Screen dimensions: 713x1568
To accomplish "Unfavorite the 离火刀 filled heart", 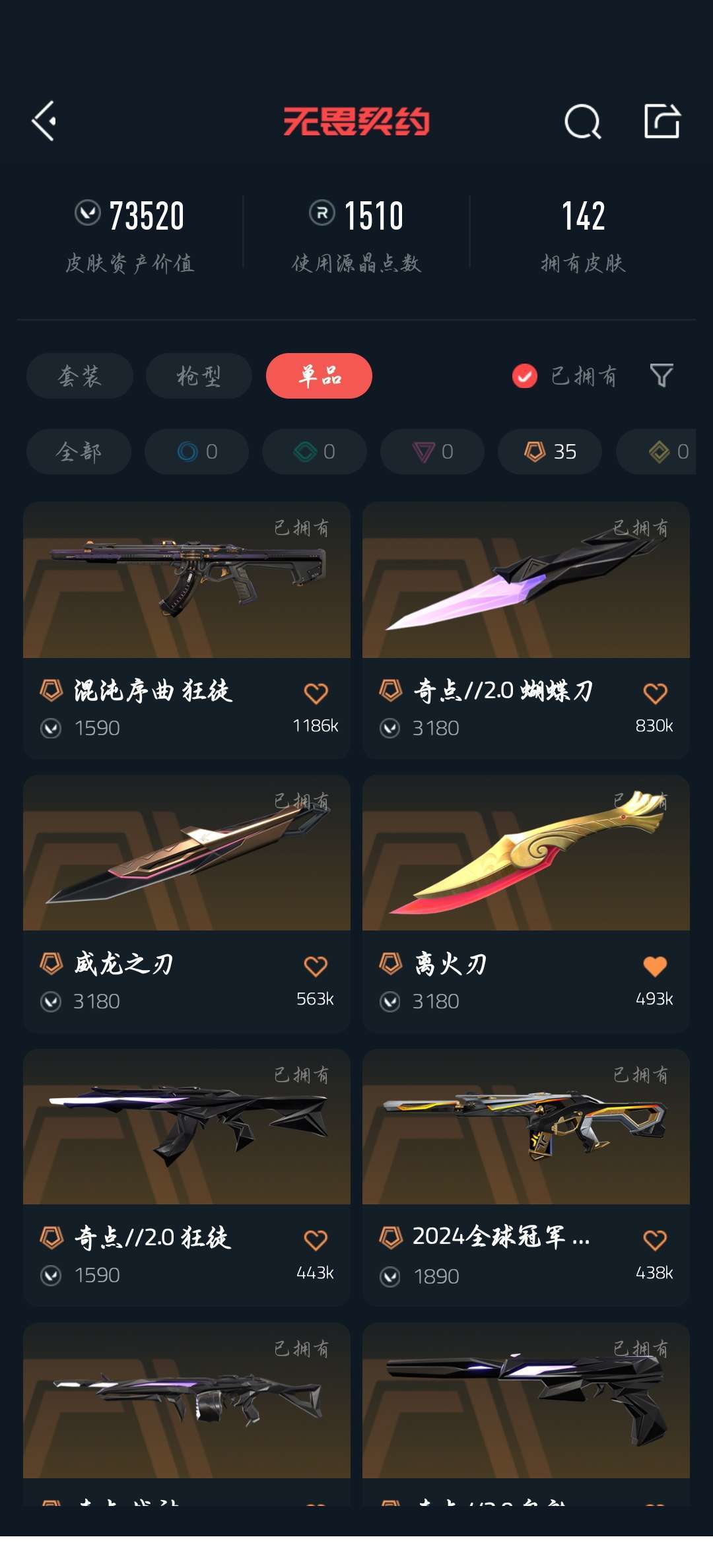I will 655,966.
